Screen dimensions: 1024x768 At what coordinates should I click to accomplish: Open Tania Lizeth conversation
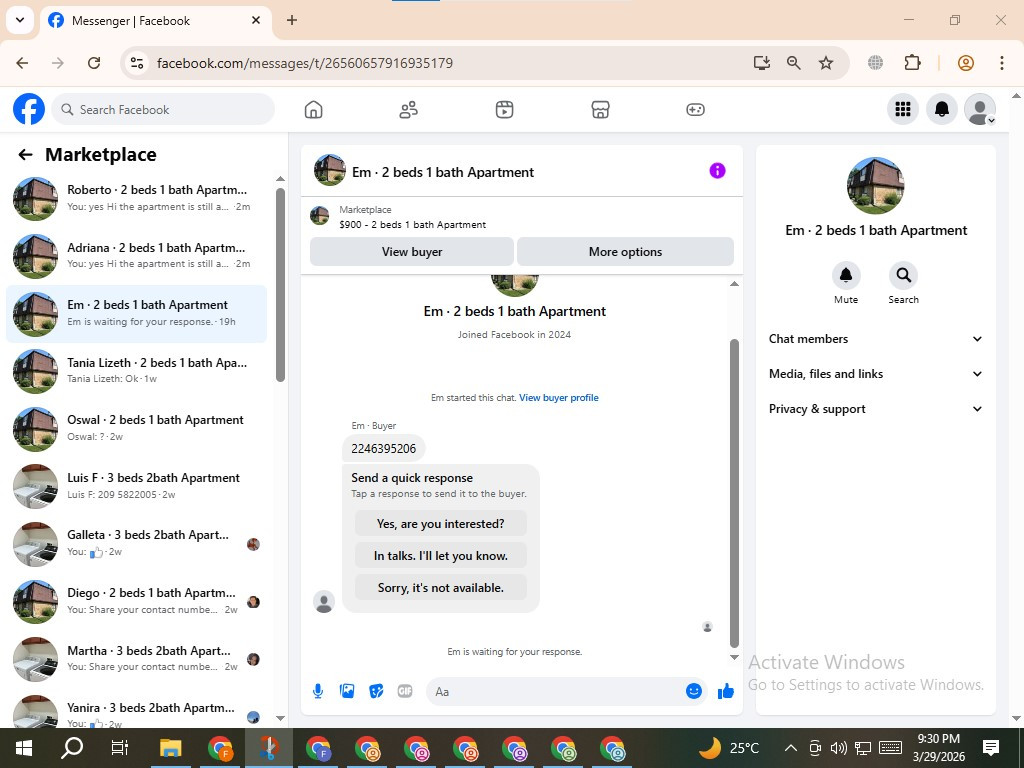coord(137,370)
